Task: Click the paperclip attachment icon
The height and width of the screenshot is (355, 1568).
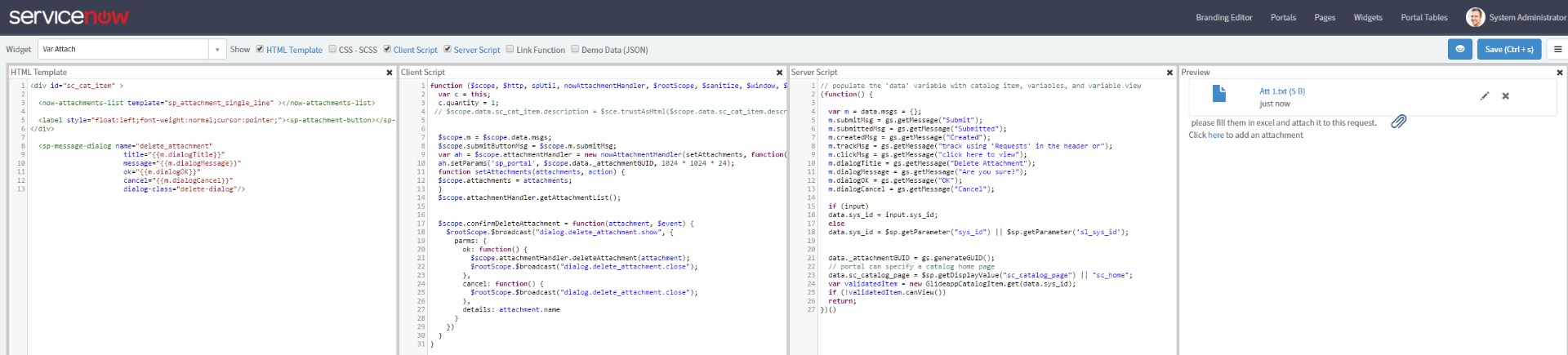Action: pyautogui.click(x=1398, y=122)
